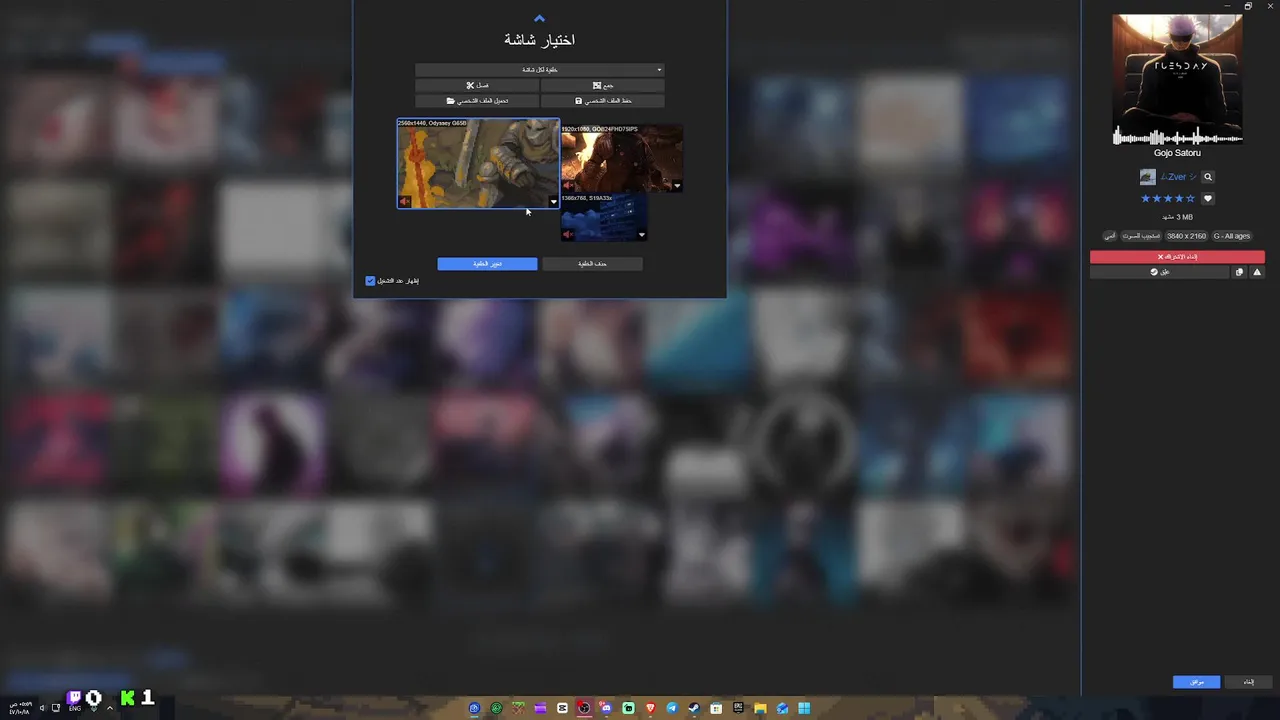Click the ENG language indicator
Screen dimensions: 1280x720
(74, 708)
